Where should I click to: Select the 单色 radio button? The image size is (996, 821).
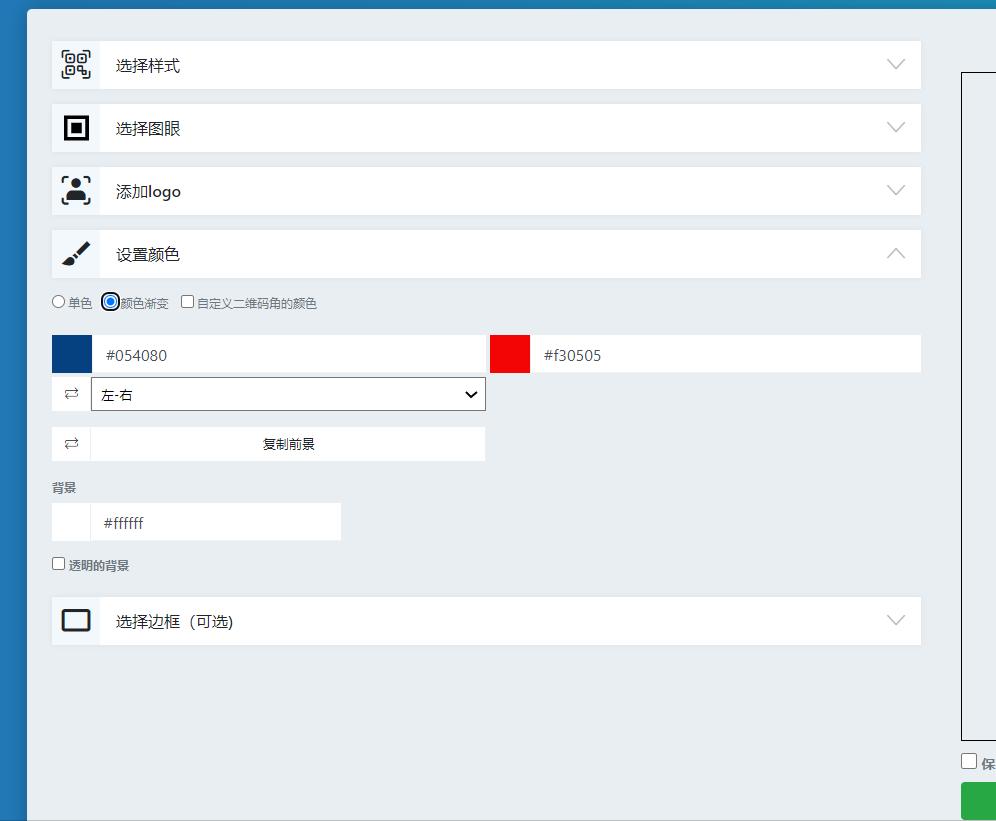point(58,301)
